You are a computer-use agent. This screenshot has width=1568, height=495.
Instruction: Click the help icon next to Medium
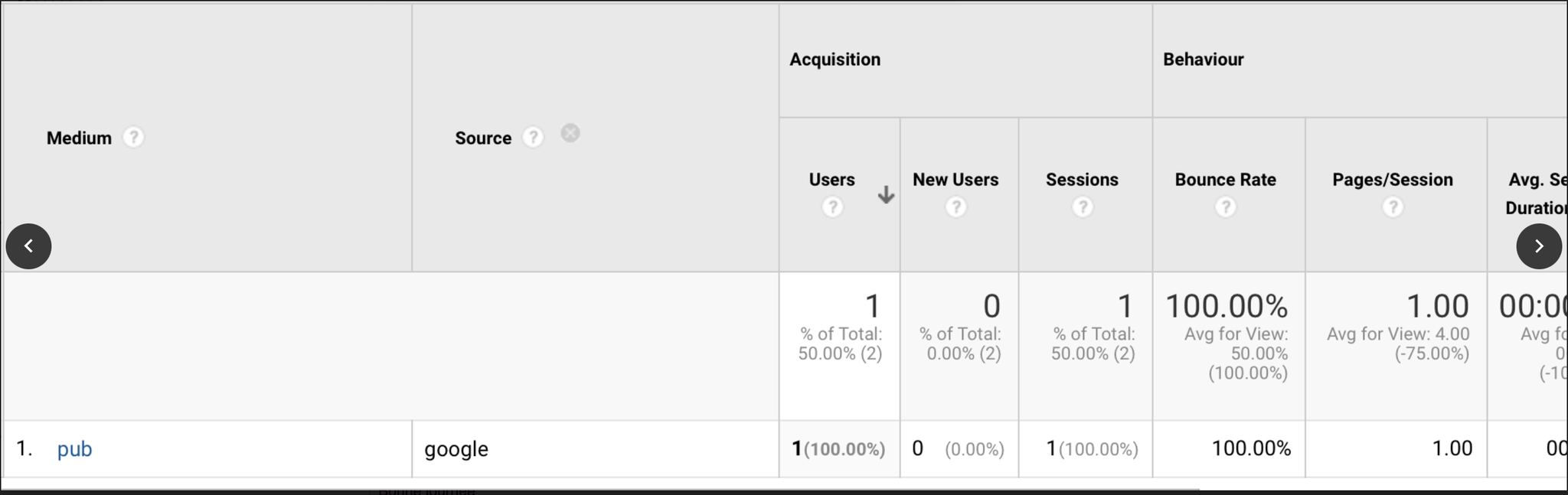(133, 138)
